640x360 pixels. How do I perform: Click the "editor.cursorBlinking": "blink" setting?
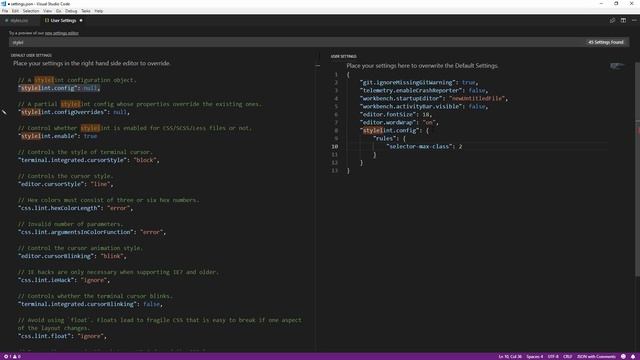pos(72,256)
